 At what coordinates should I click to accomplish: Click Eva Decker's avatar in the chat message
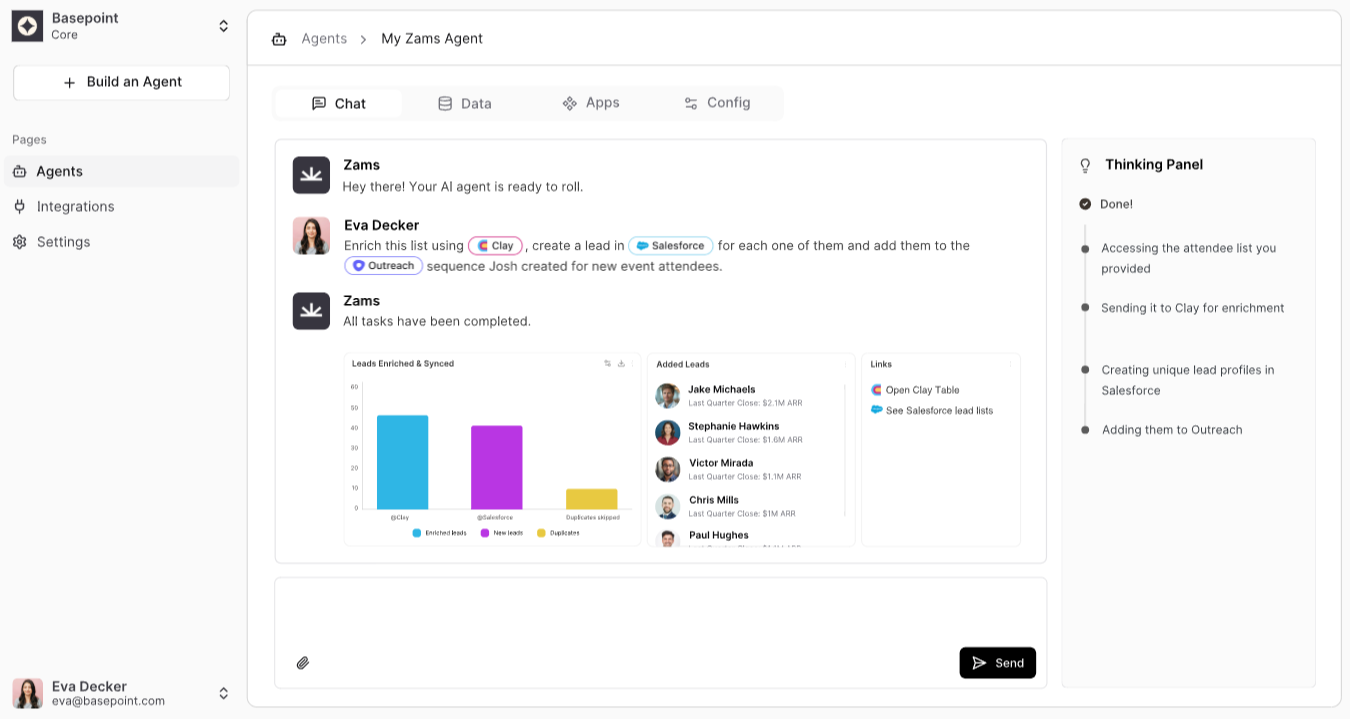pyautogui.click(x=311, y=236)
